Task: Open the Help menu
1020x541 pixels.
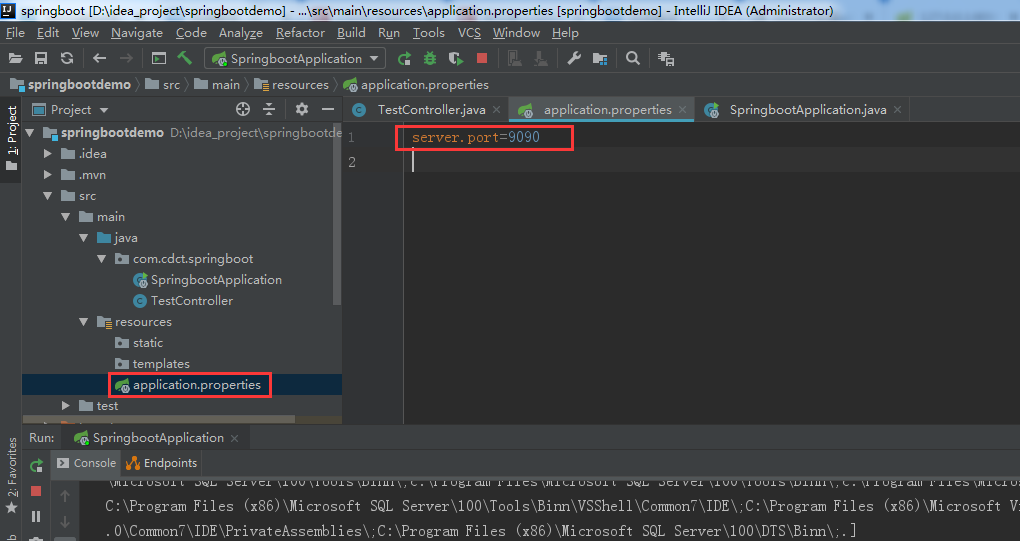Action: coord(565,33)
